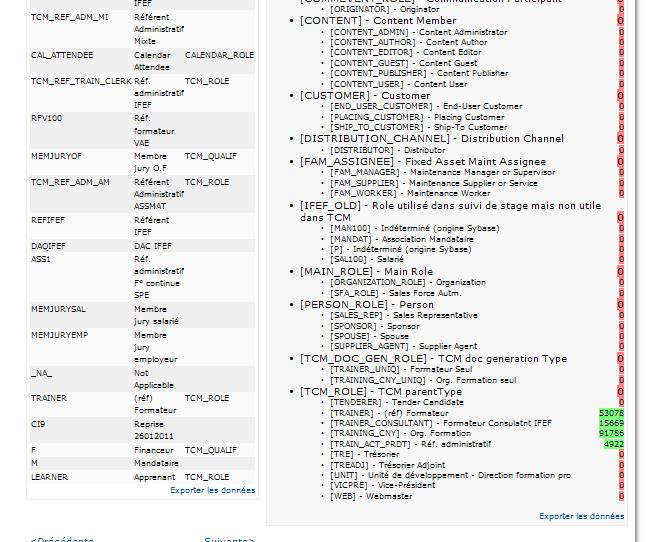Image resolution: width=664 pixels, height=542 pixels.
Task: Select [CONTENT] Content Member heading
Action: click(378, 21)
